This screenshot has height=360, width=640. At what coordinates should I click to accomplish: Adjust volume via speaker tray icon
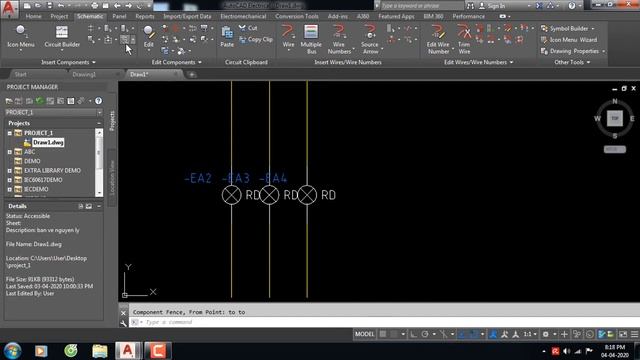pos(566,351)
